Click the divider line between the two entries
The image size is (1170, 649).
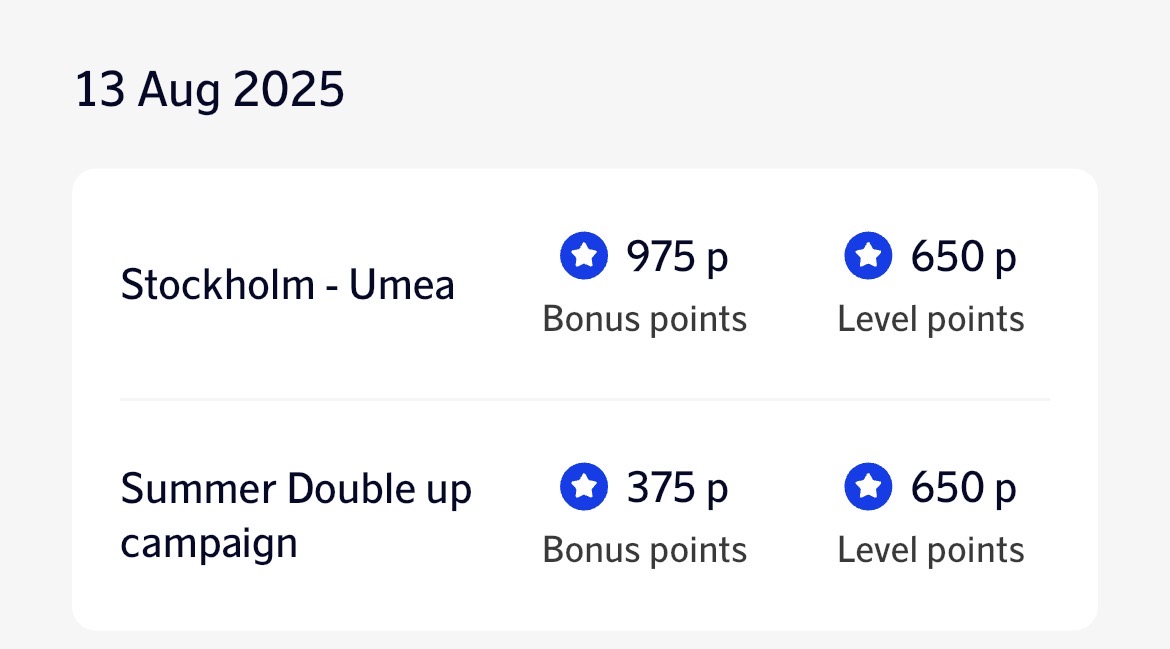585,399
